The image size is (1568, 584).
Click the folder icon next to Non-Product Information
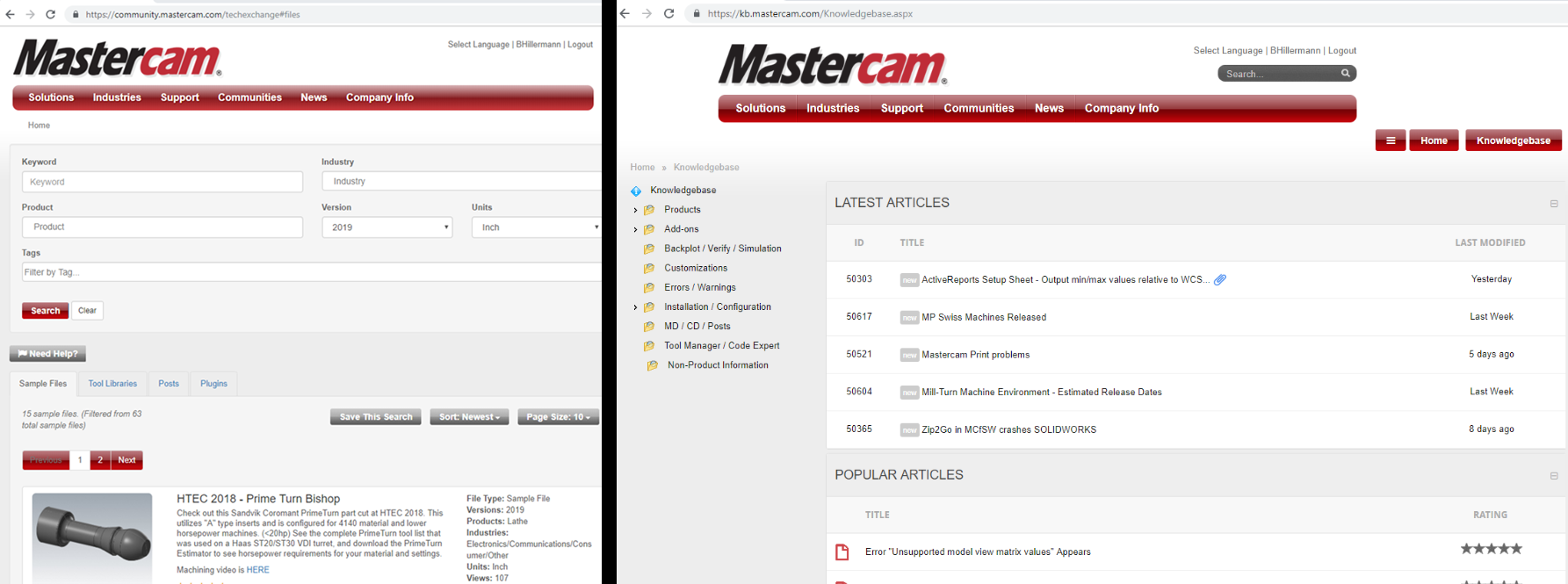coord(652,365)
